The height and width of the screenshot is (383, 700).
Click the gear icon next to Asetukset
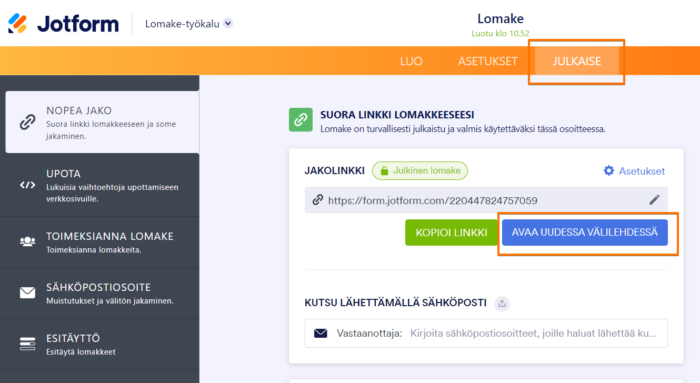click(x=608, y=171)
